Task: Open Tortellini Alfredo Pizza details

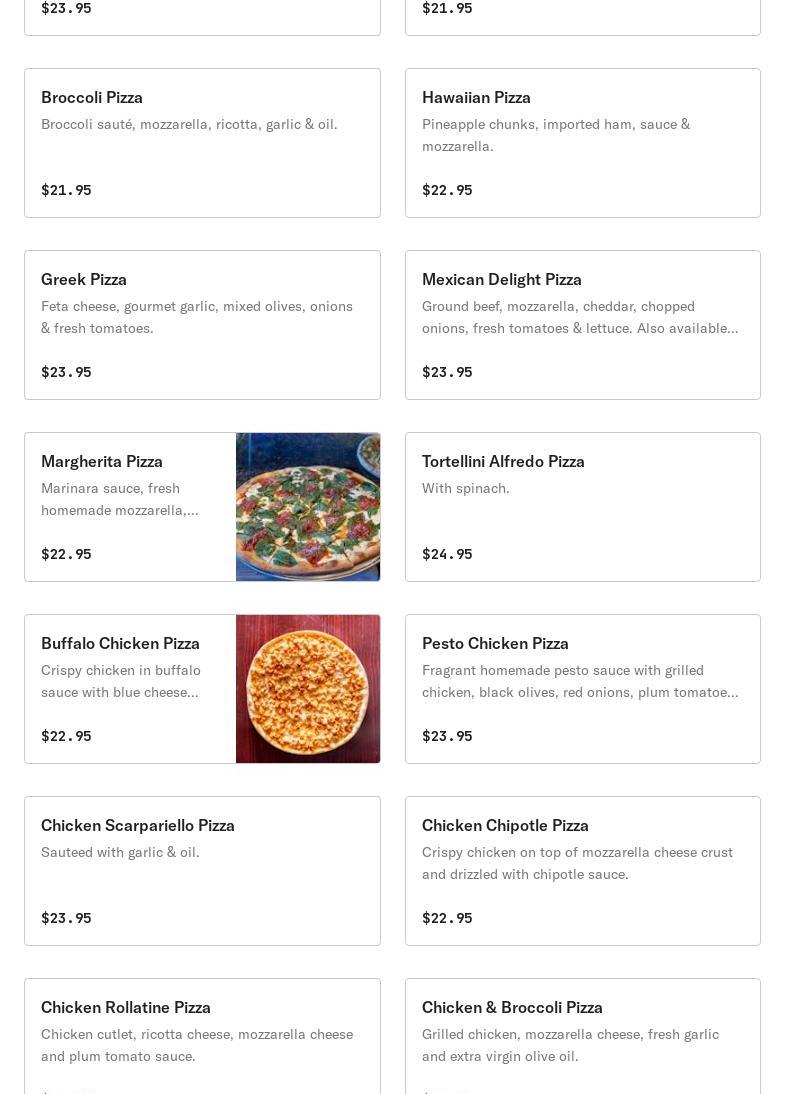Action: [583, 507]
